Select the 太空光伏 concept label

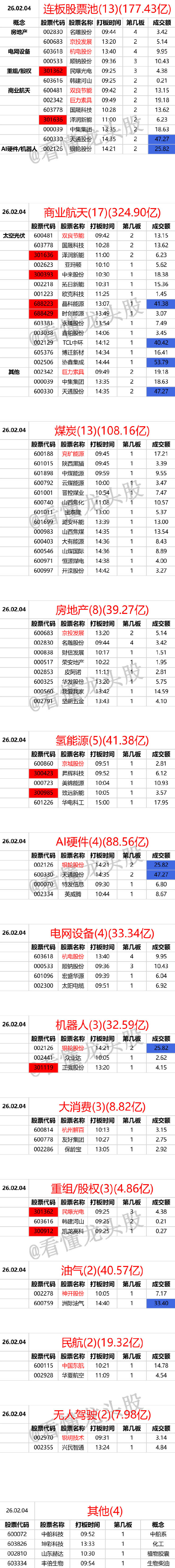point(14,236)
